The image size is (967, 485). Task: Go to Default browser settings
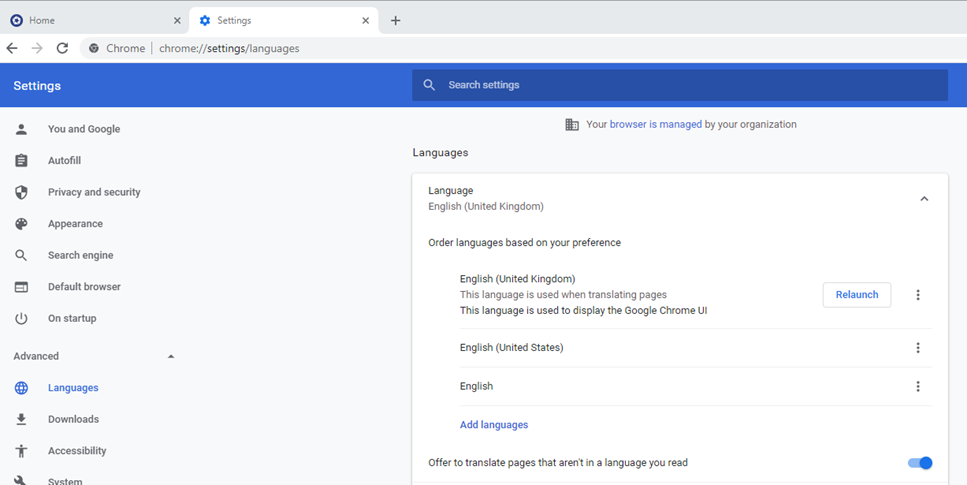[84, 286]
